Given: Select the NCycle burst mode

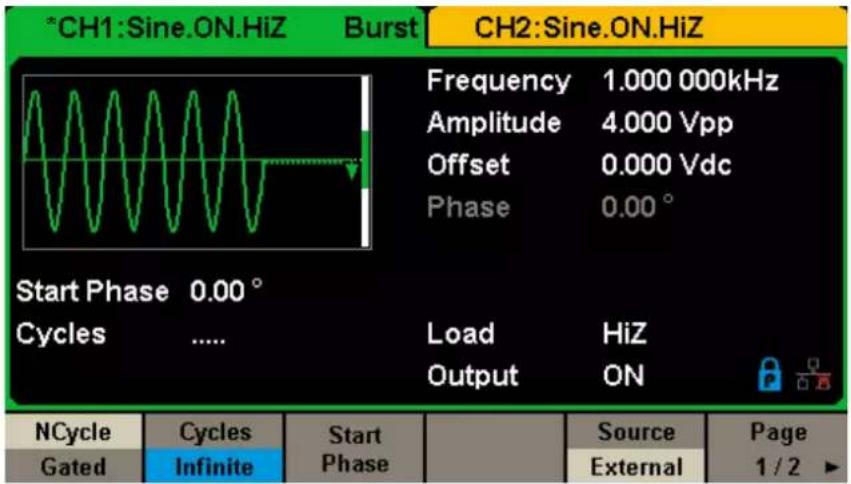Looking at the screenshot, I should (73, 432).
